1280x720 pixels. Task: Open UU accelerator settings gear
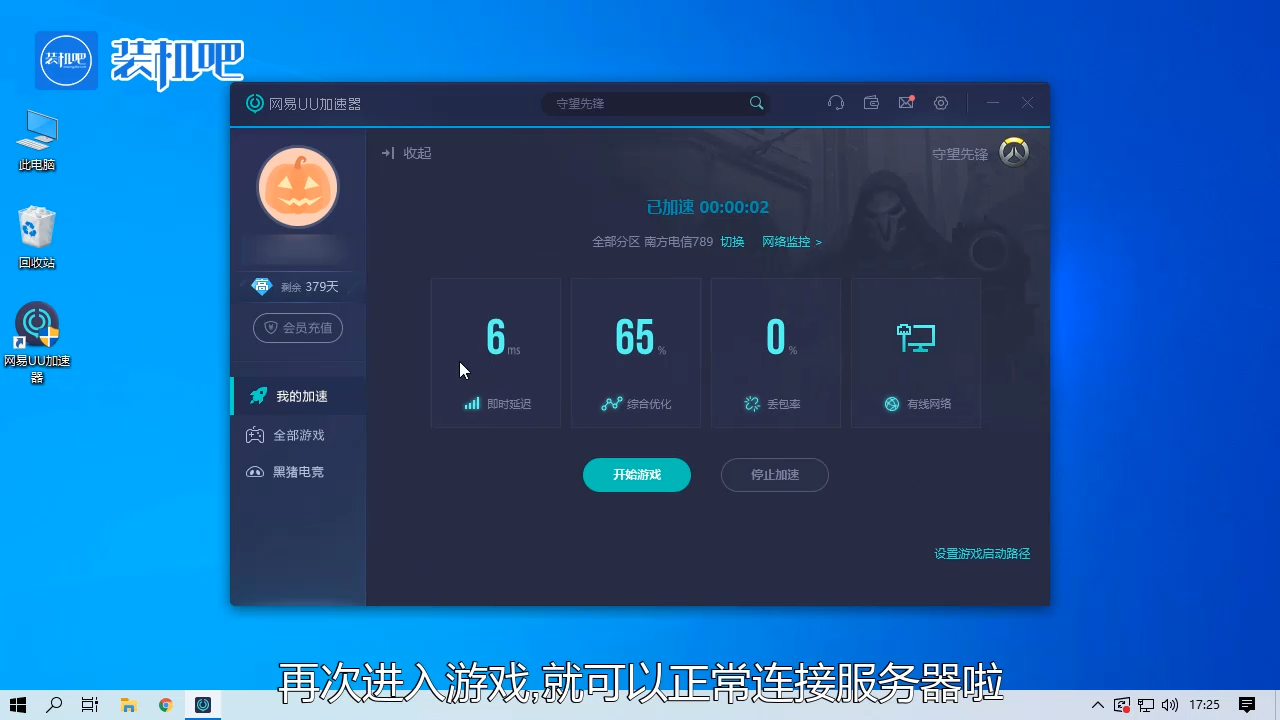(940, 103)
